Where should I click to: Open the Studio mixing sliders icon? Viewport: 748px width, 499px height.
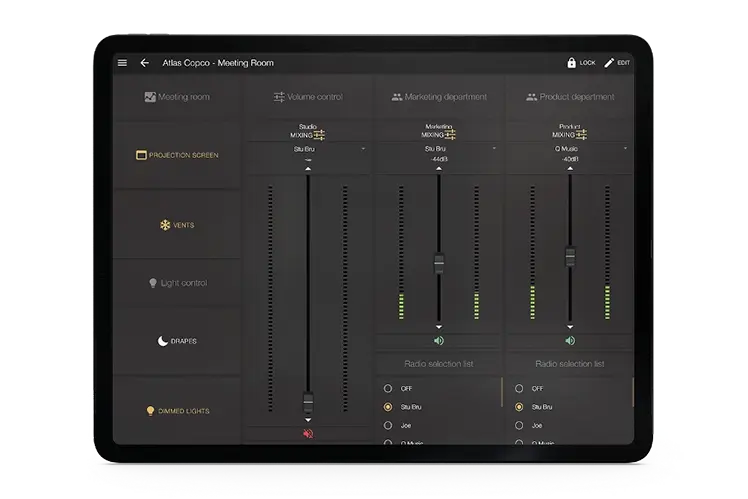[319, 135]
